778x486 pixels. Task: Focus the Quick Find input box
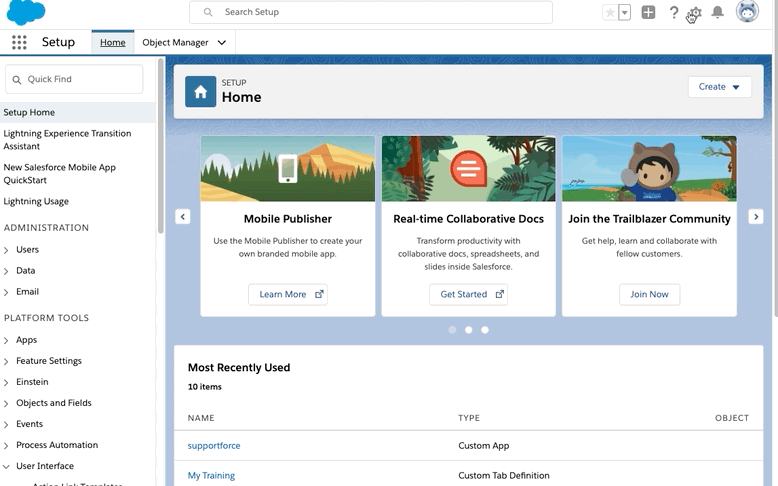(x=74, y=79)
